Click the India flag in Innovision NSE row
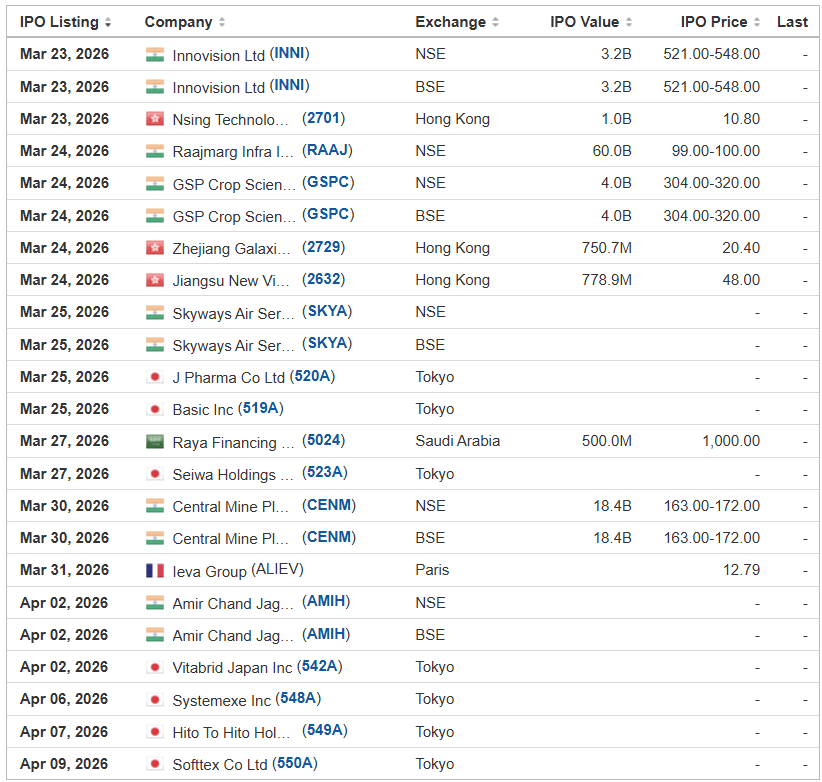 [155, 54]
